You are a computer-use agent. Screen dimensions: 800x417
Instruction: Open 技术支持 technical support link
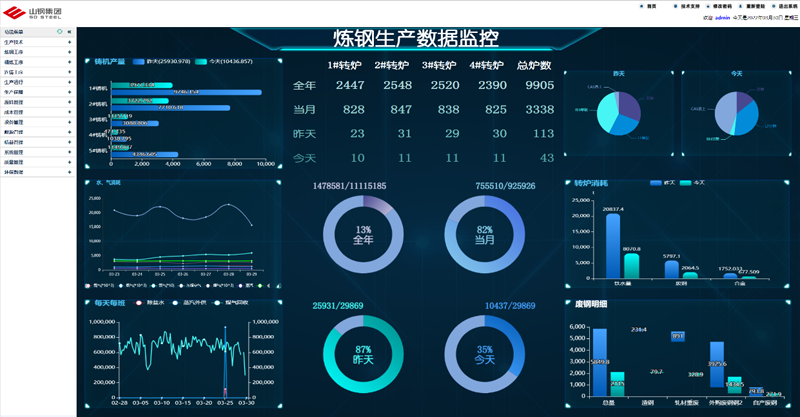(x=685, y=6)
